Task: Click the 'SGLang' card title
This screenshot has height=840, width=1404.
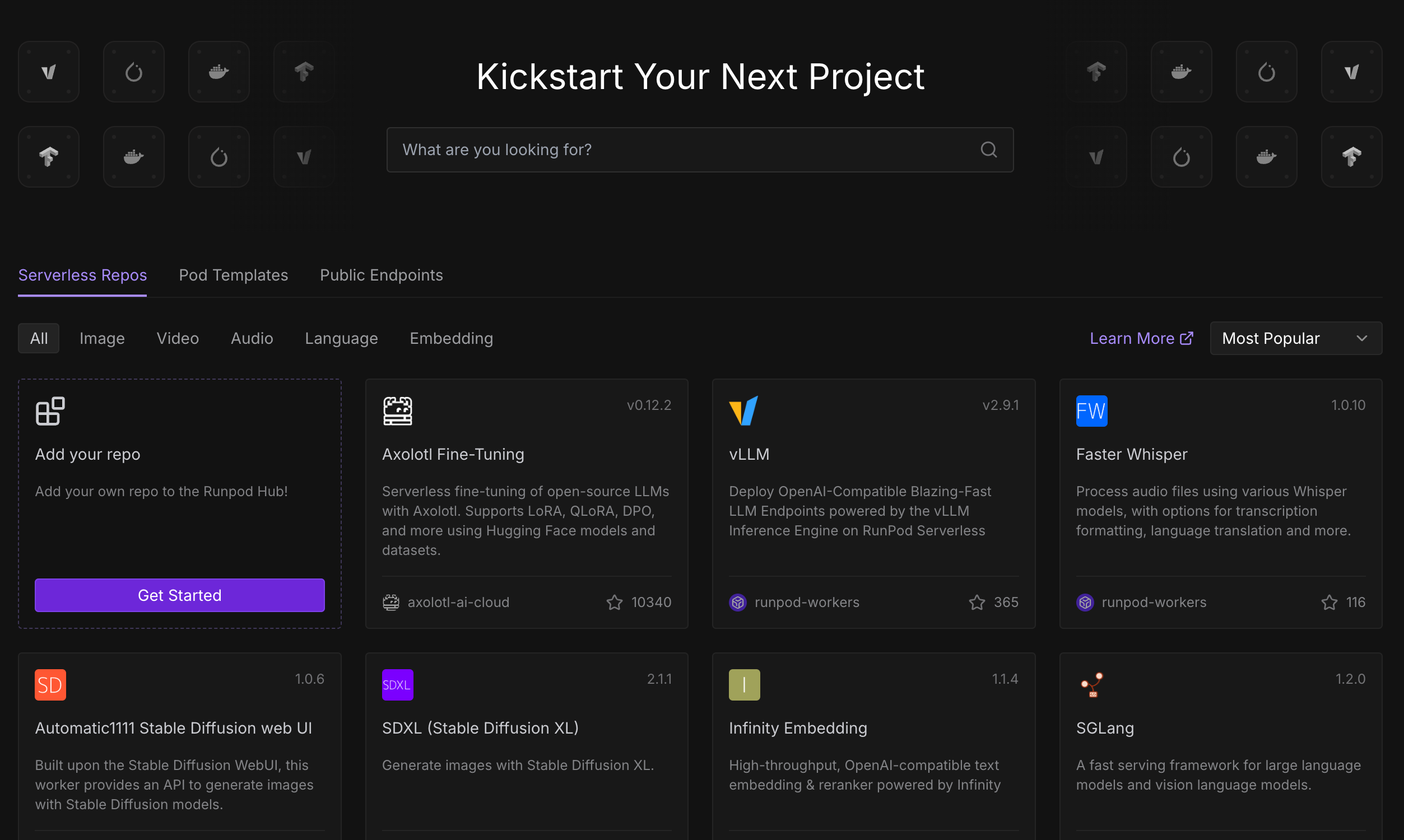Action: pyautogui.click(x=1104, y=729)
